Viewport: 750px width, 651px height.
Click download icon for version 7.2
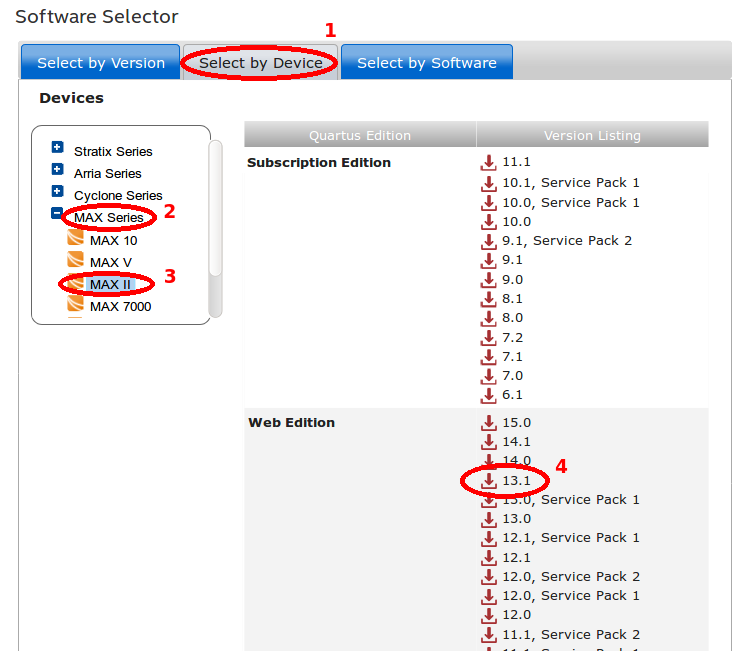point(488,338)
